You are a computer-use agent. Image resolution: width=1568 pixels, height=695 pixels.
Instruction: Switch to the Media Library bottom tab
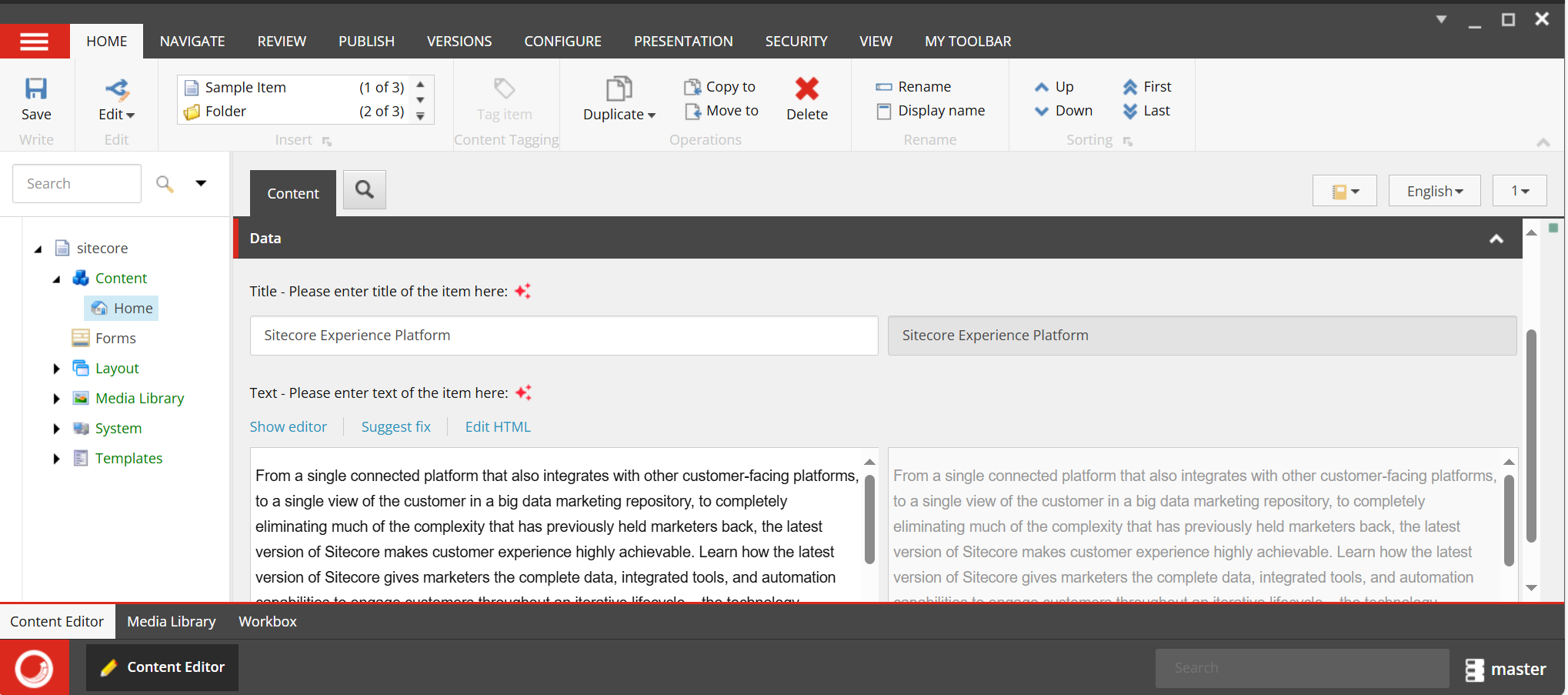pyautogui.click(x=171, y=621)
